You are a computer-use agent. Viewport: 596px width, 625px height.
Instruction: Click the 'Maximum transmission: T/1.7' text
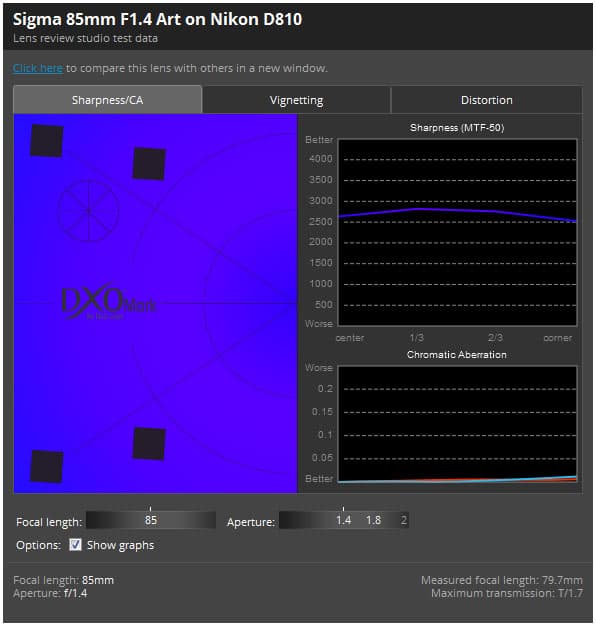pos(507,593)
